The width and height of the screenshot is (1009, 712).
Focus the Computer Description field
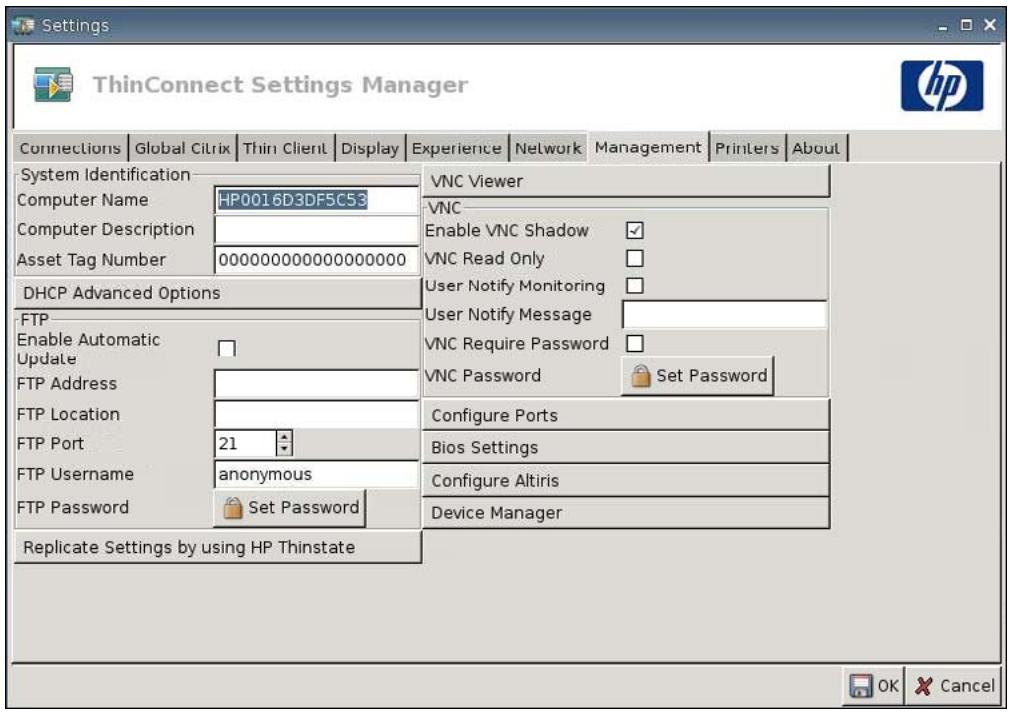tap(316, 230)
